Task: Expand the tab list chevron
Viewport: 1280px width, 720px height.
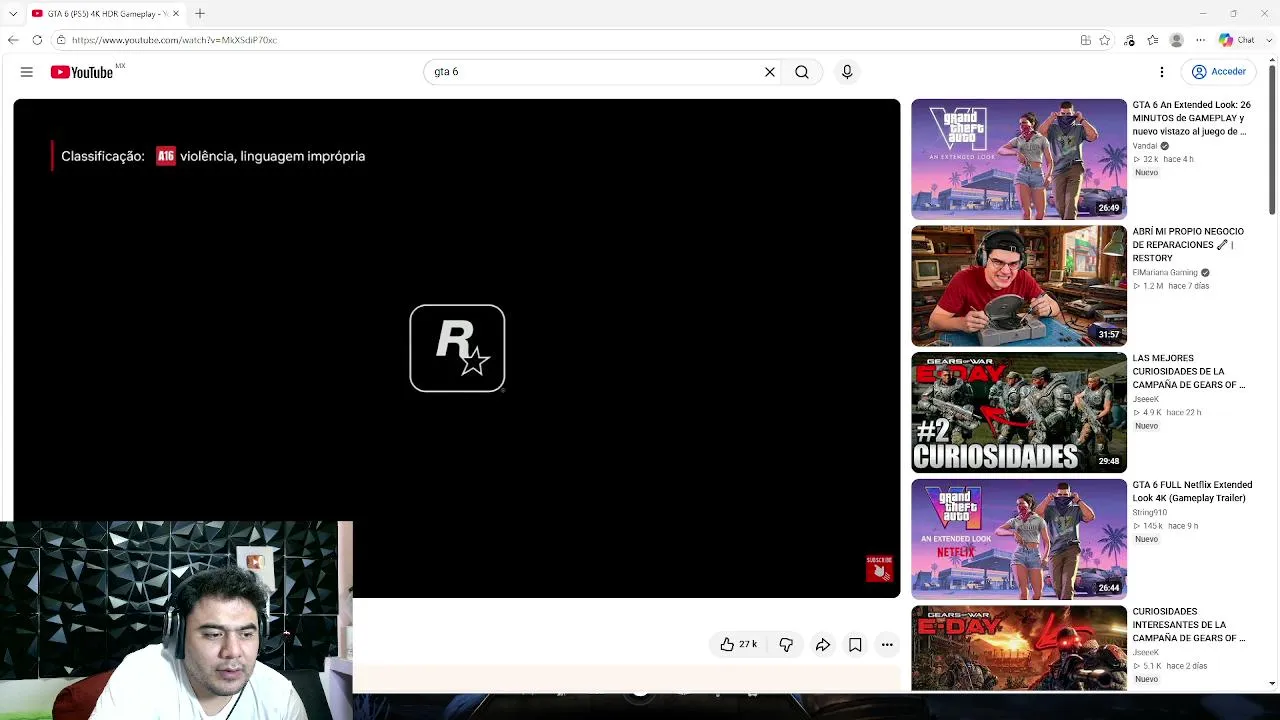Action: coord(12,13)
